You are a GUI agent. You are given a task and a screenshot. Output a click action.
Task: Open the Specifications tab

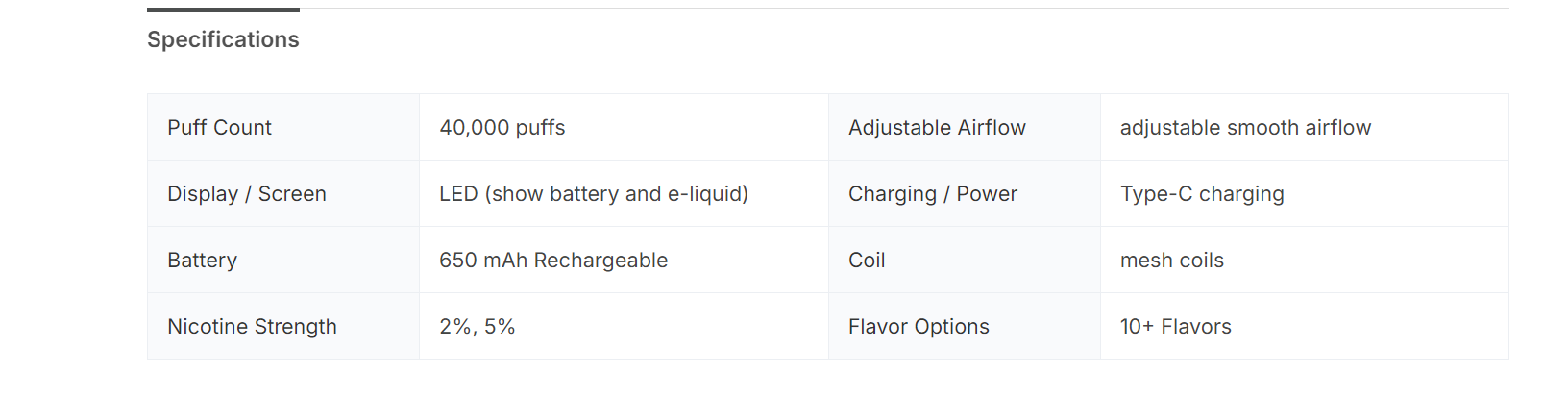[x=223, y=39]
